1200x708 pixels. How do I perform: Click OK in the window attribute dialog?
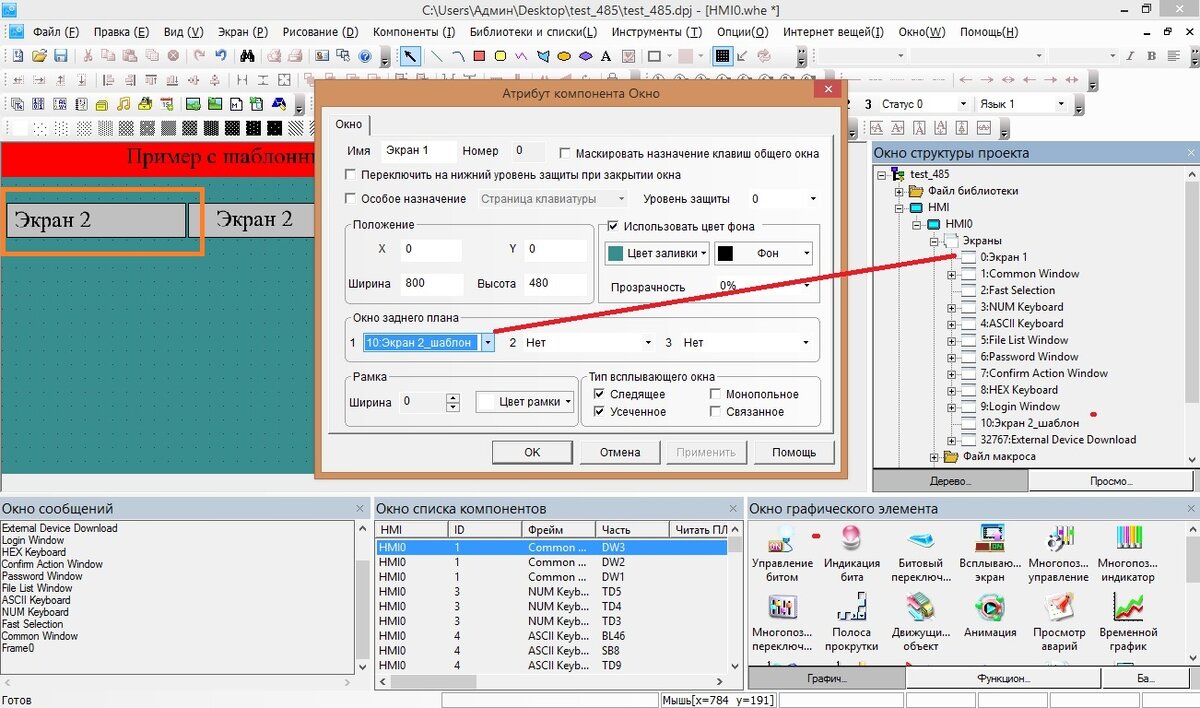pos(532,452)
